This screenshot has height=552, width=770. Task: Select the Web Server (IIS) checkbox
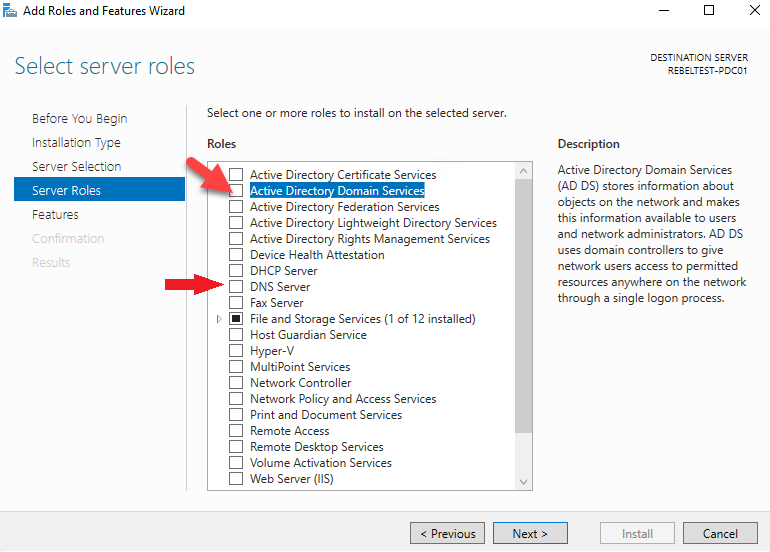[236, 479]
